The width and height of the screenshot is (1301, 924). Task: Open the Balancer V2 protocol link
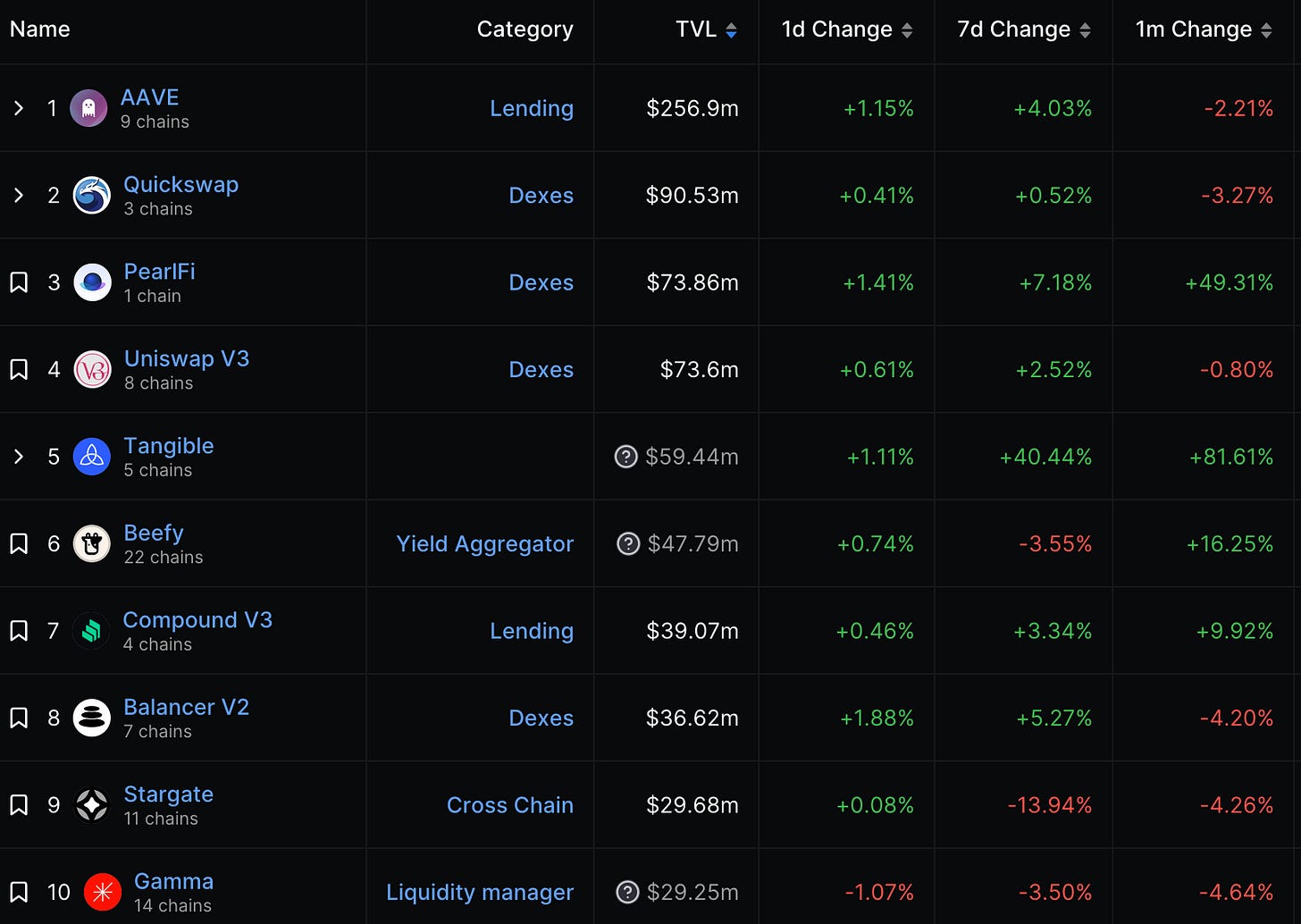click(187, 707)
